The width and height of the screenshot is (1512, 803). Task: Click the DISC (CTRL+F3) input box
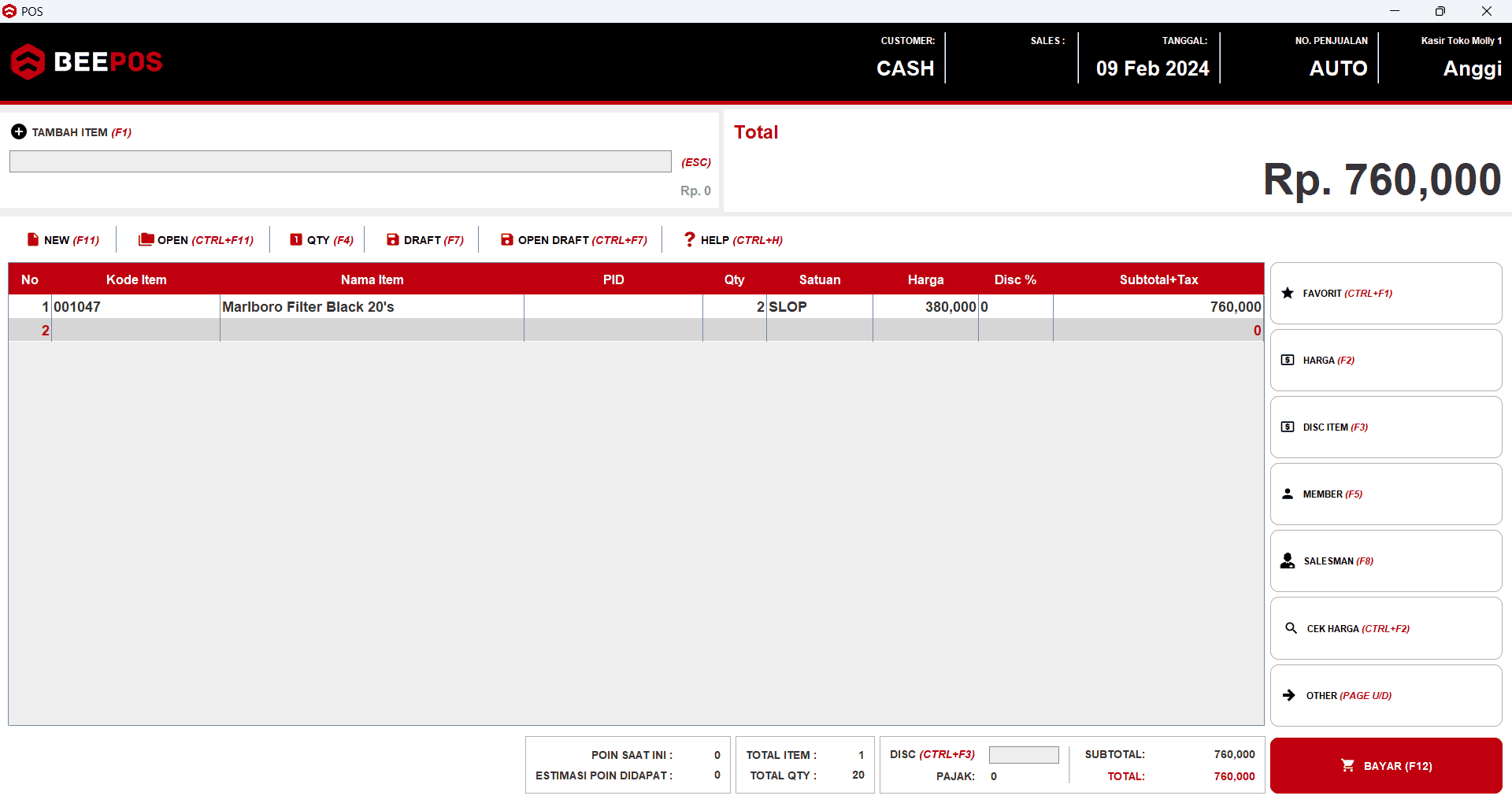coord(1024,754)
